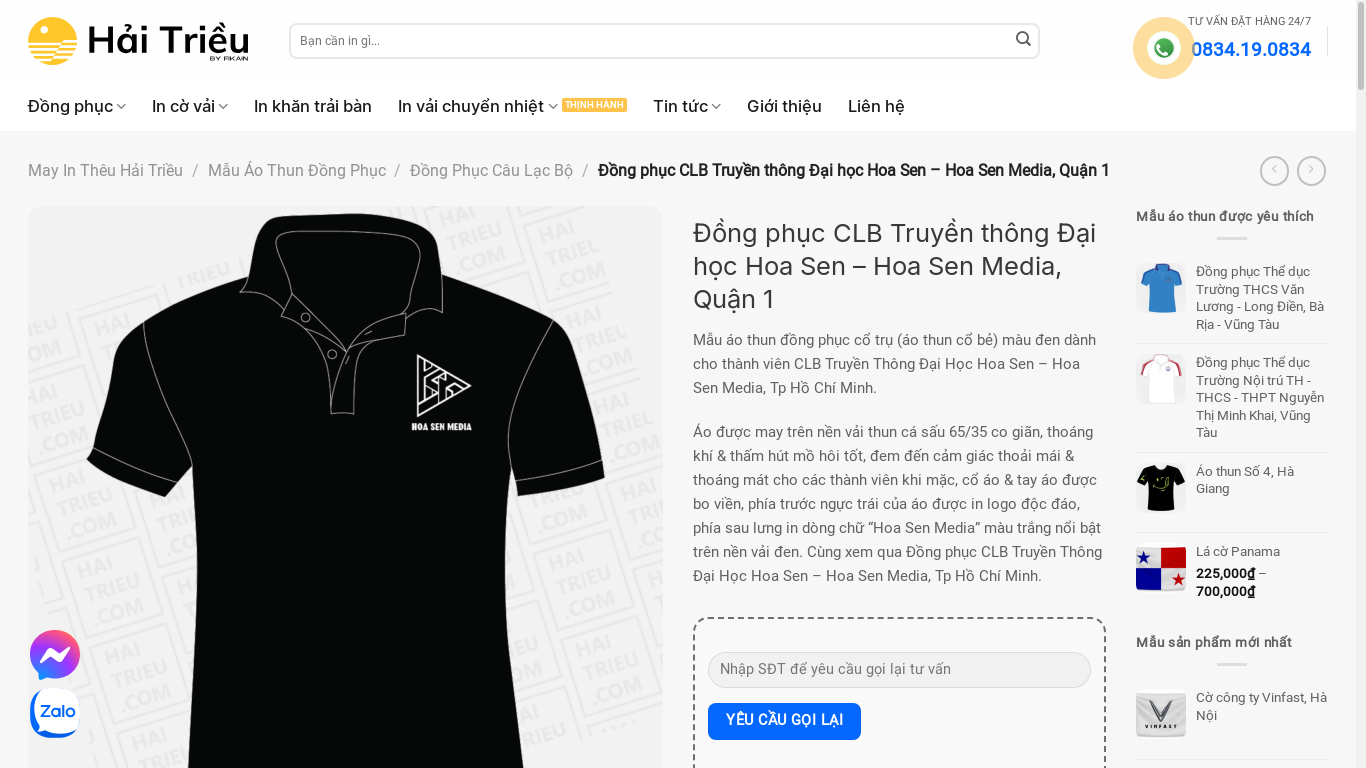Open Cờ công ty Vinfast, Hà Nội link
Viewport: 1366px width, 768px height.
1261,706
